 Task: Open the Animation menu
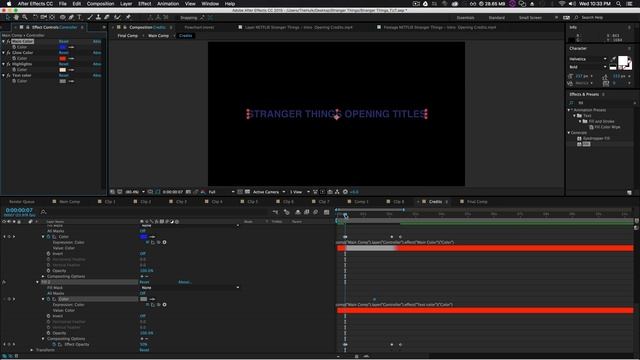[x=168, y=4]
